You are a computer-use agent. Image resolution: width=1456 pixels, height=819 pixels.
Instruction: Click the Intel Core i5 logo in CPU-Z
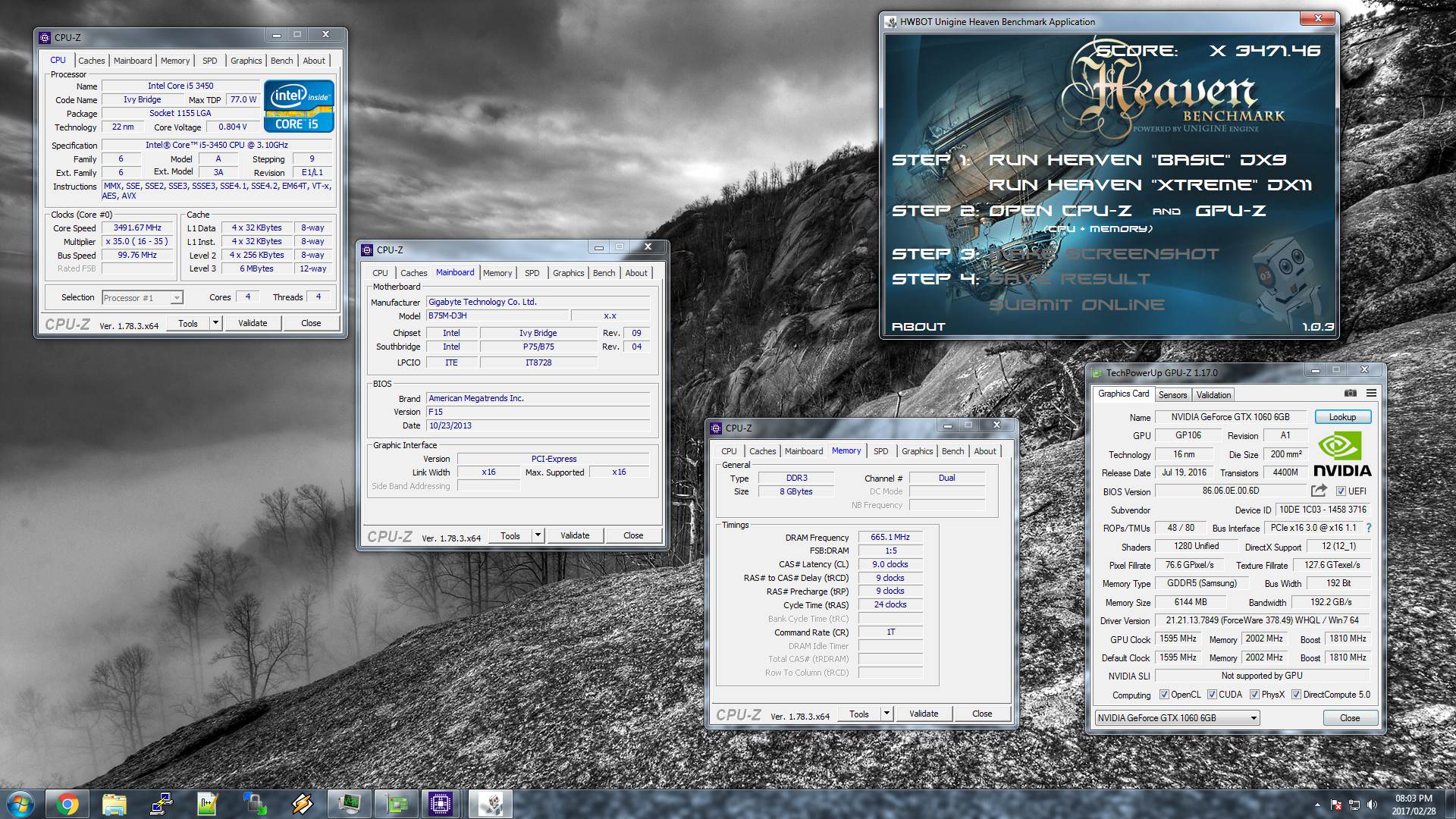[299, 106]
